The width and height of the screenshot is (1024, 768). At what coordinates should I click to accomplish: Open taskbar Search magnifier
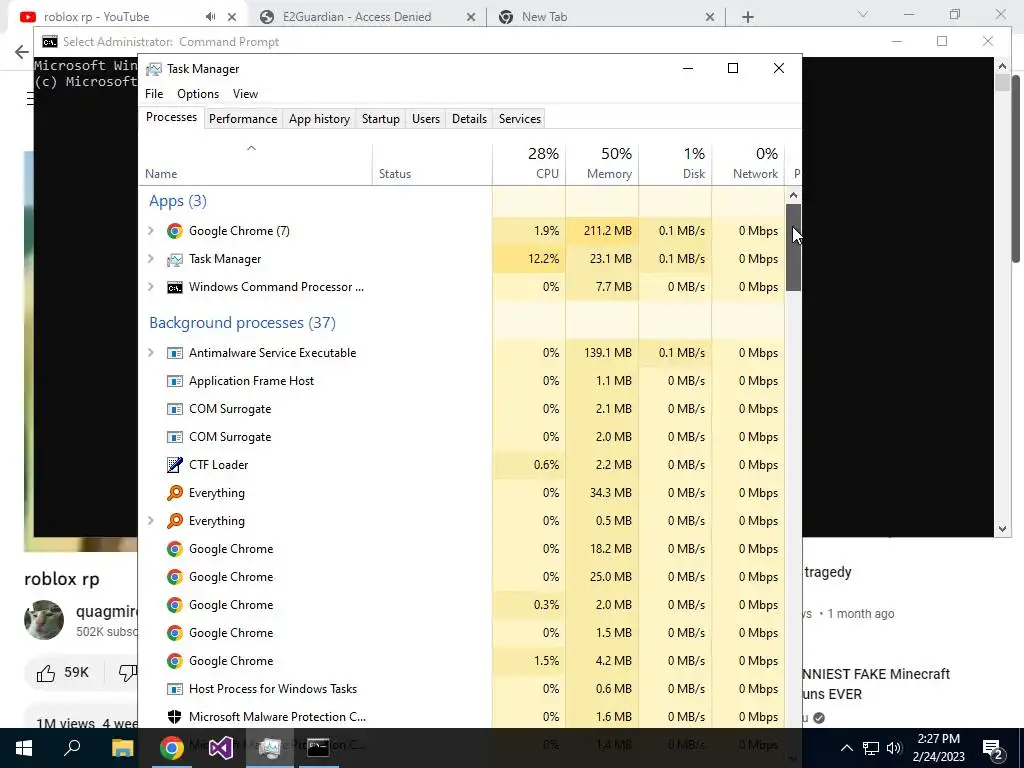72,748
